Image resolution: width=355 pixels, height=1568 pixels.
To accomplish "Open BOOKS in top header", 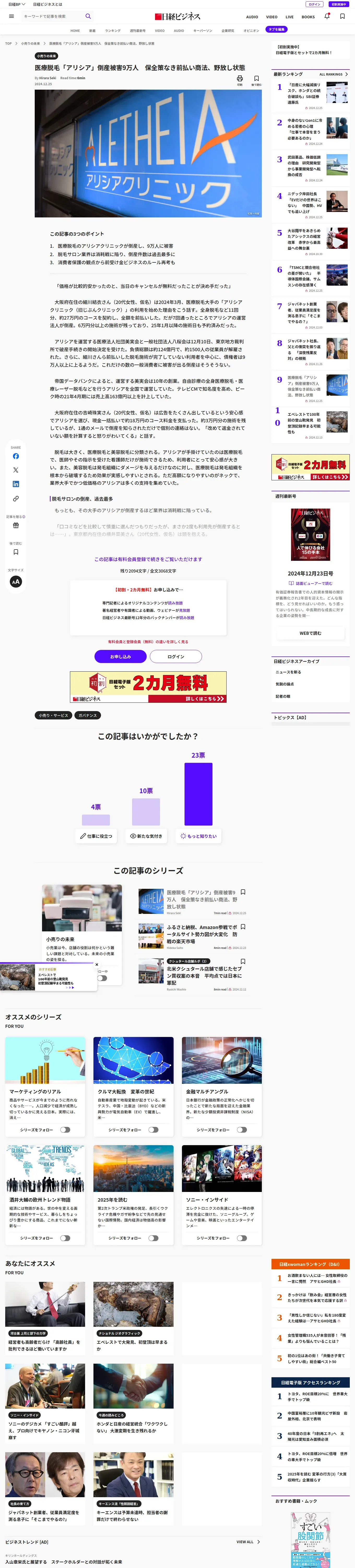I will [308, 17].
